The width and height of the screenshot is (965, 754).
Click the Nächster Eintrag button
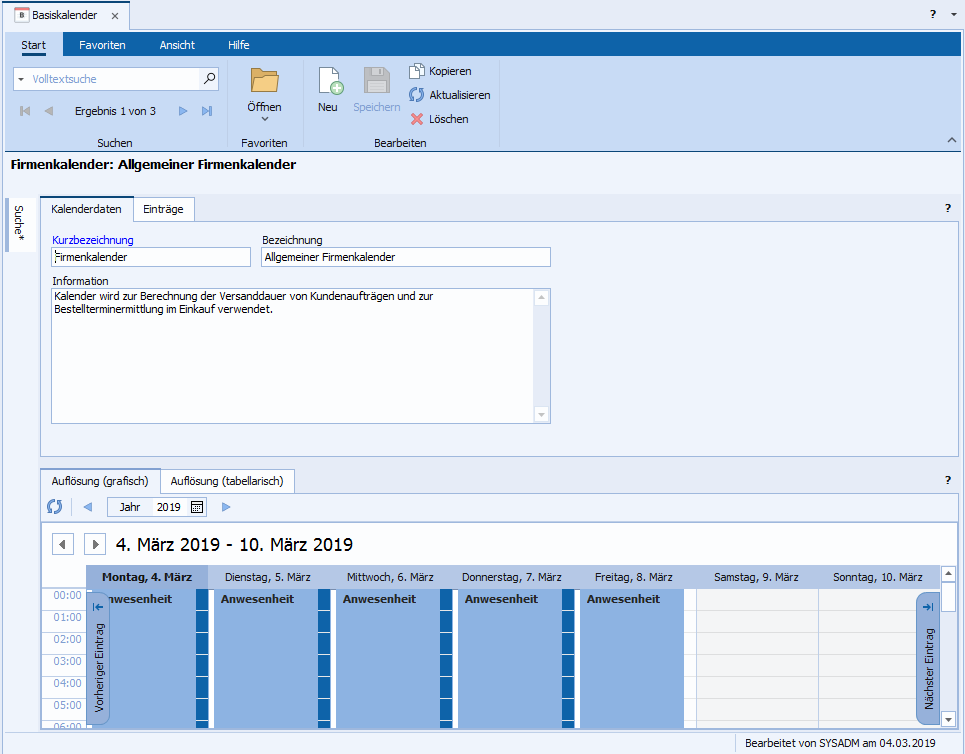928,658
